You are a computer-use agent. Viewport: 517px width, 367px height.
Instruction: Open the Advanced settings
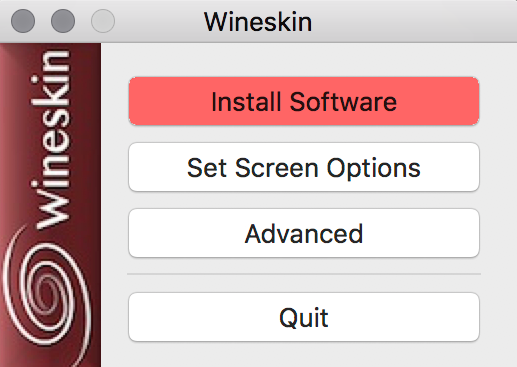pos(304,233)
